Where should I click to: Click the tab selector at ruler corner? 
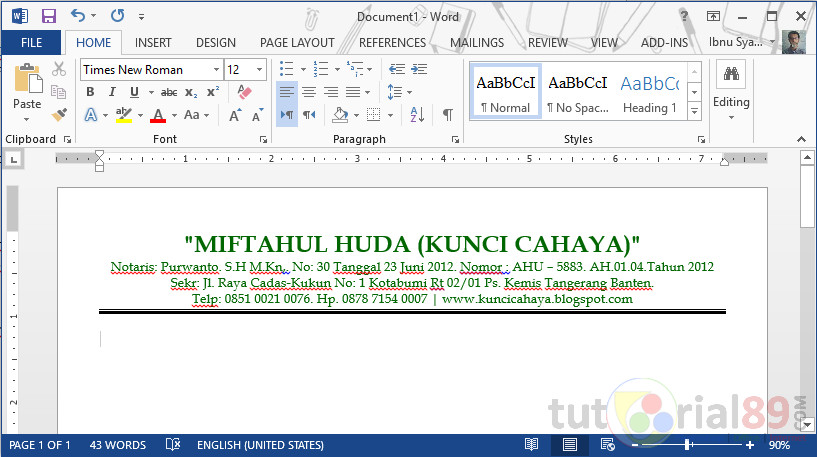pos(14,159)
